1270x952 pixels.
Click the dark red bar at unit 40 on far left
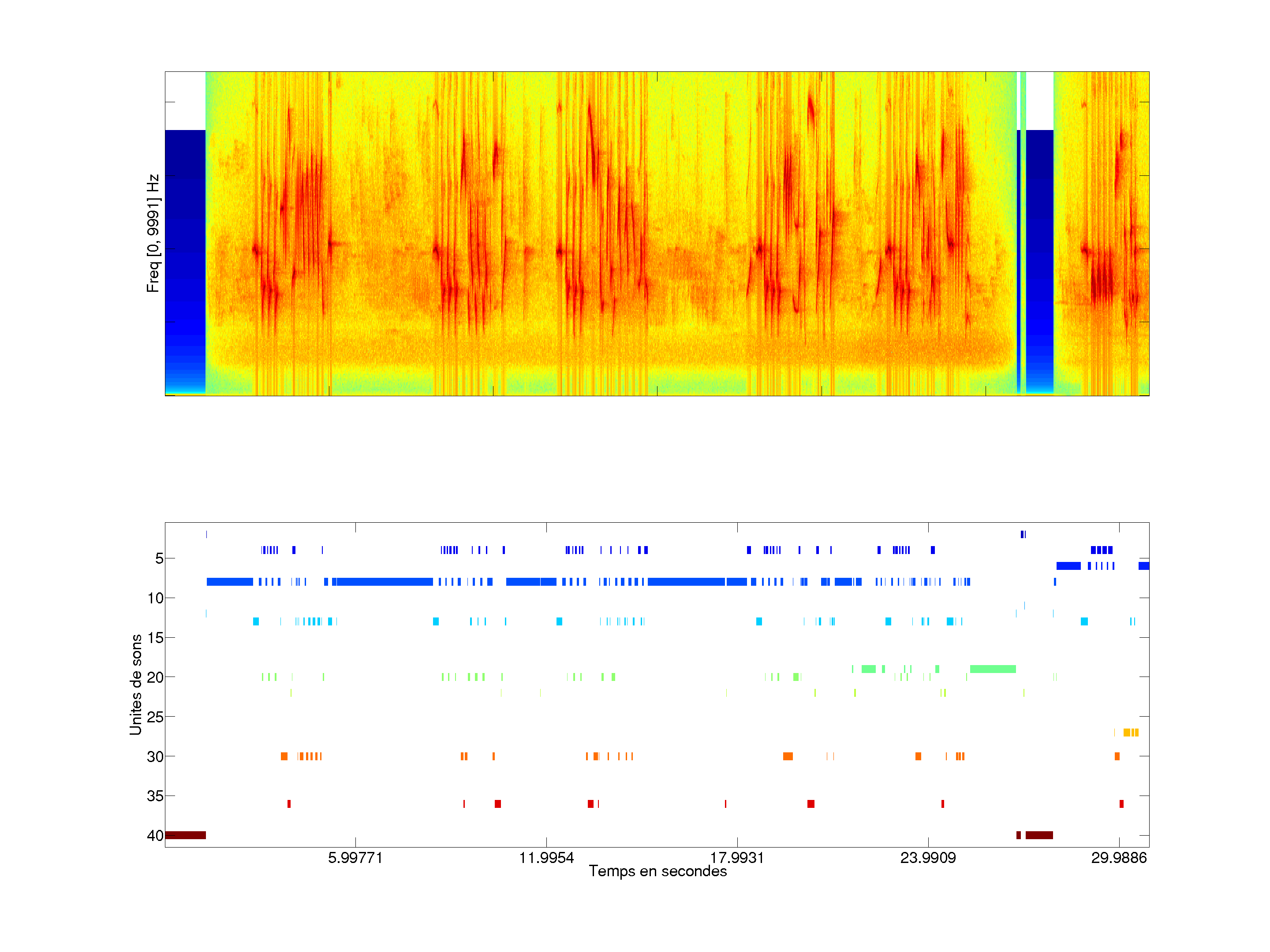[x=185, y=835]
